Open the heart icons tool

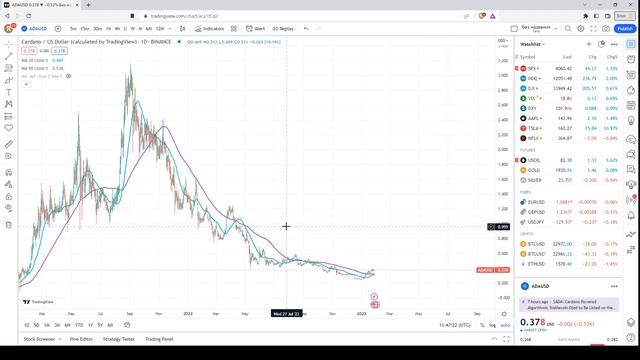point(9,128)
